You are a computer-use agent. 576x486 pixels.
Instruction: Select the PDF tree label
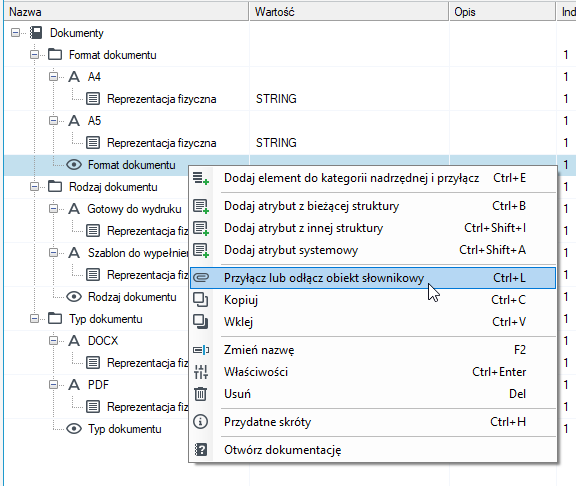click(98, 385)
